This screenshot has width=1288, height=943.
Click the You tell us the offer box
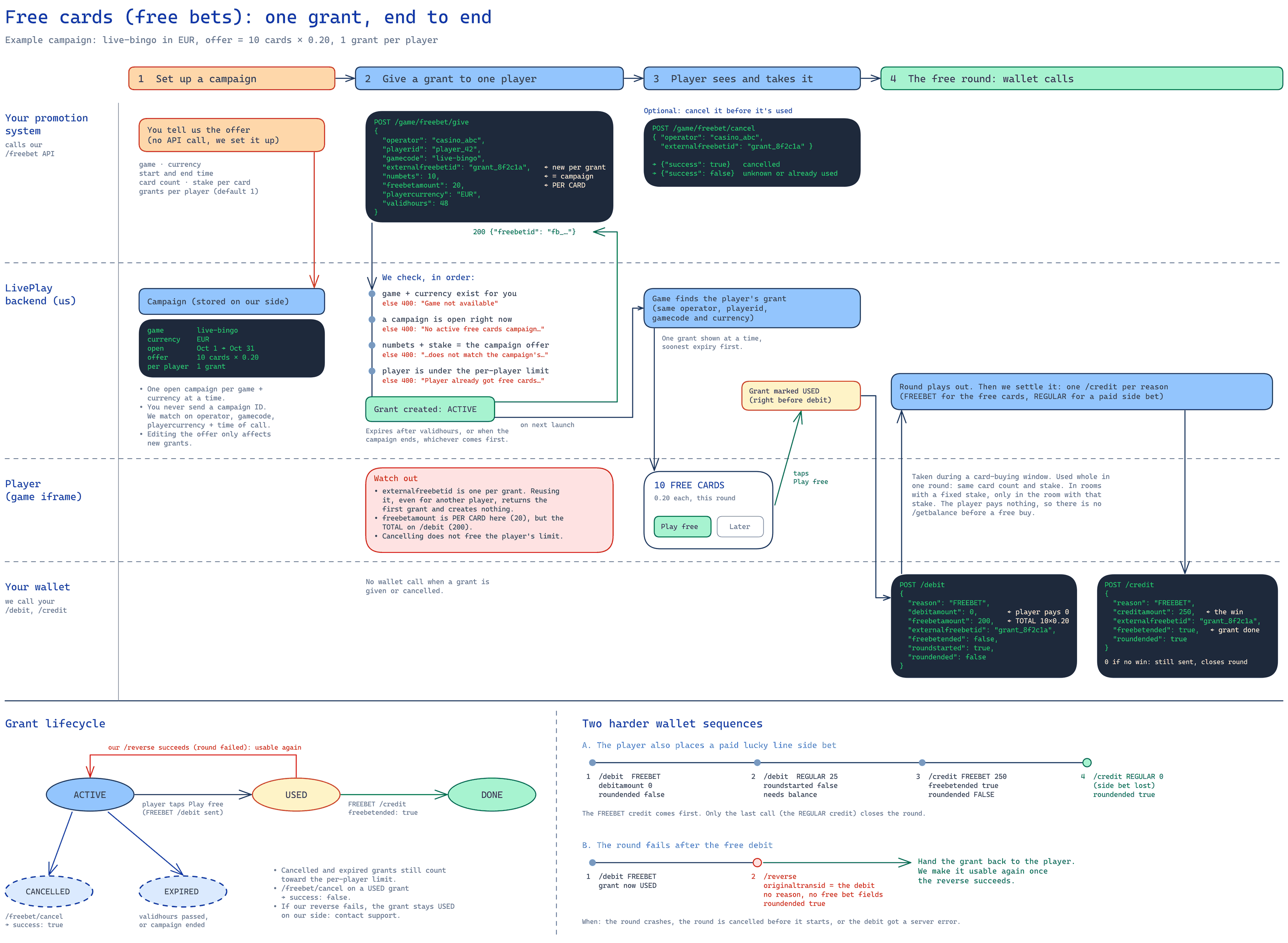pyautogui.click(x=231, y=135)
